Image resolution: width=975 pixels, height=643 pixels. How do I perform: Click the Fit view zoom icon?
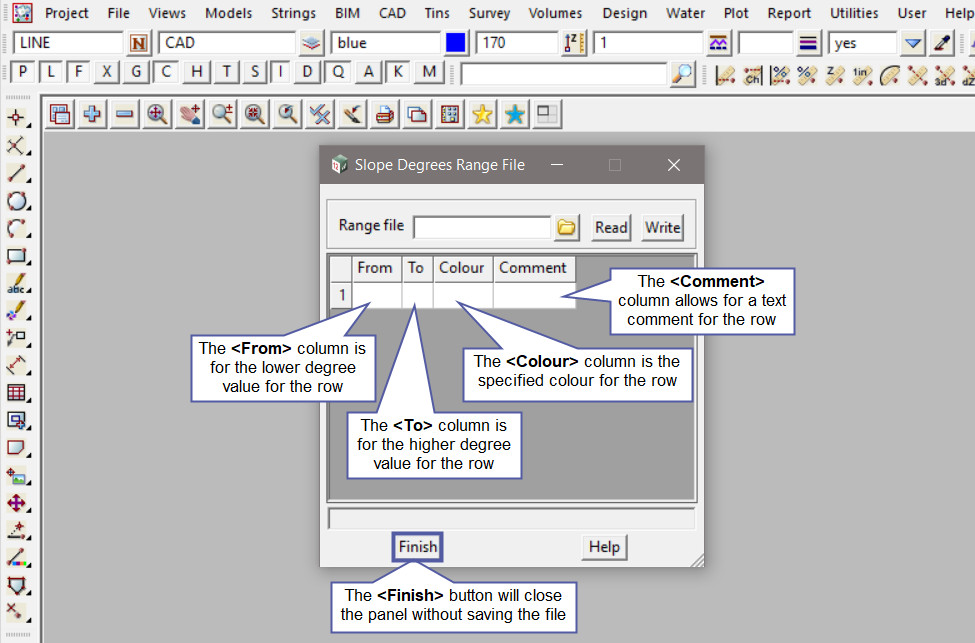[255, 114]
